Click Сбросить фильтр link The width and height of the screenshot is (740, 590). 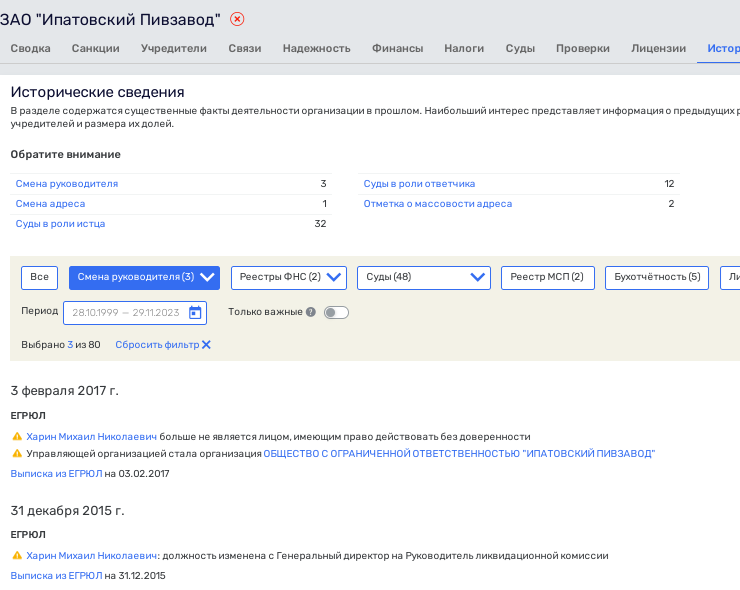pos(157,345)
